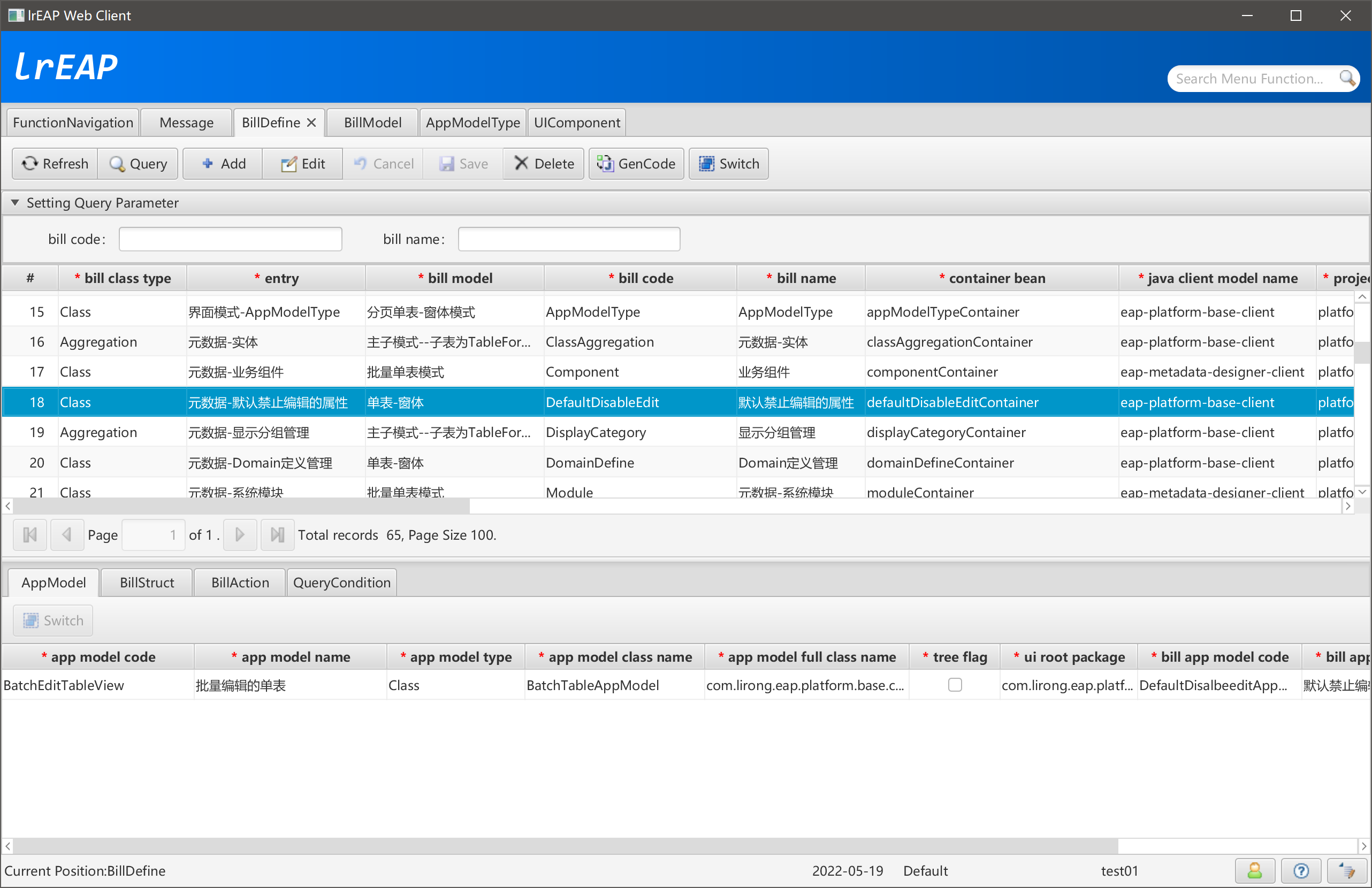Go to the last page
Viewport: 1372px width, 888px height.
pos(277,535)
